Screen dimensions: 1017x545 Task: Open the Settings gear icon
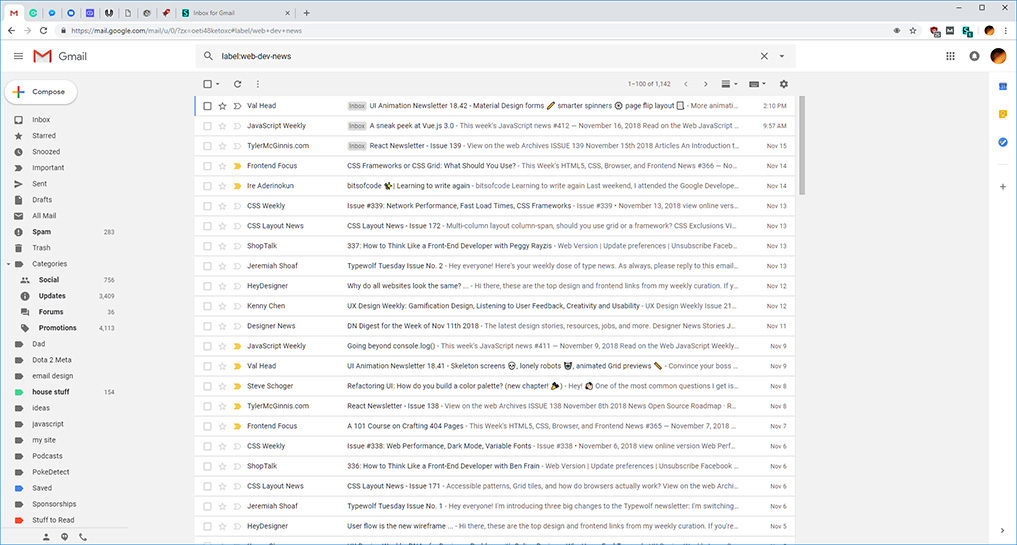click(784, 84)
